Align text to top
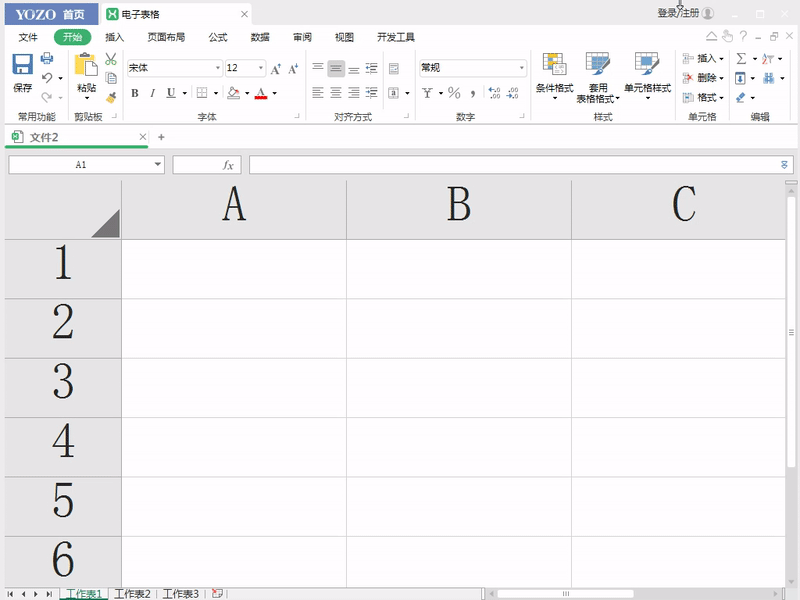 pos(318,68)
